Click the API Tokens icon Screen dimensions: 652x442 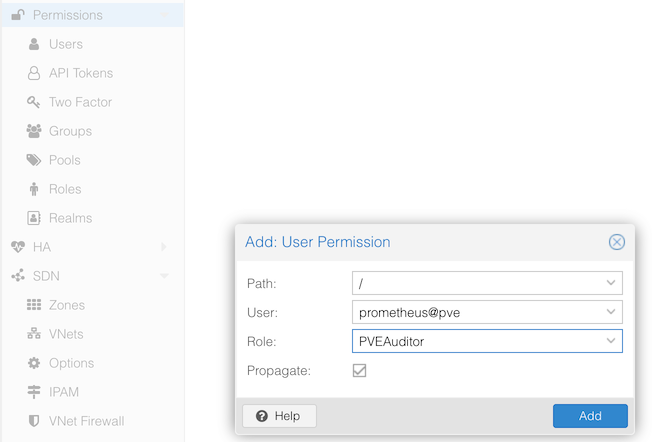click(33, 73)
